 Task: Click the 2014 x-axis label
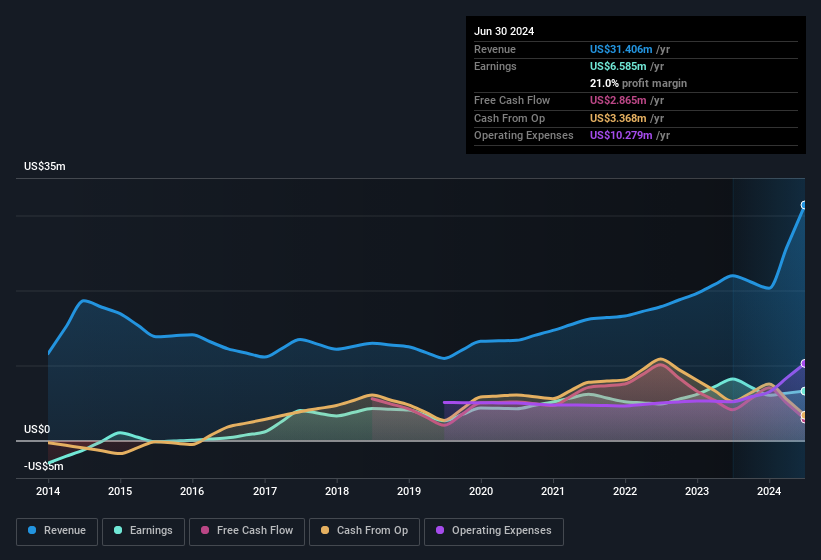(48, 491)
